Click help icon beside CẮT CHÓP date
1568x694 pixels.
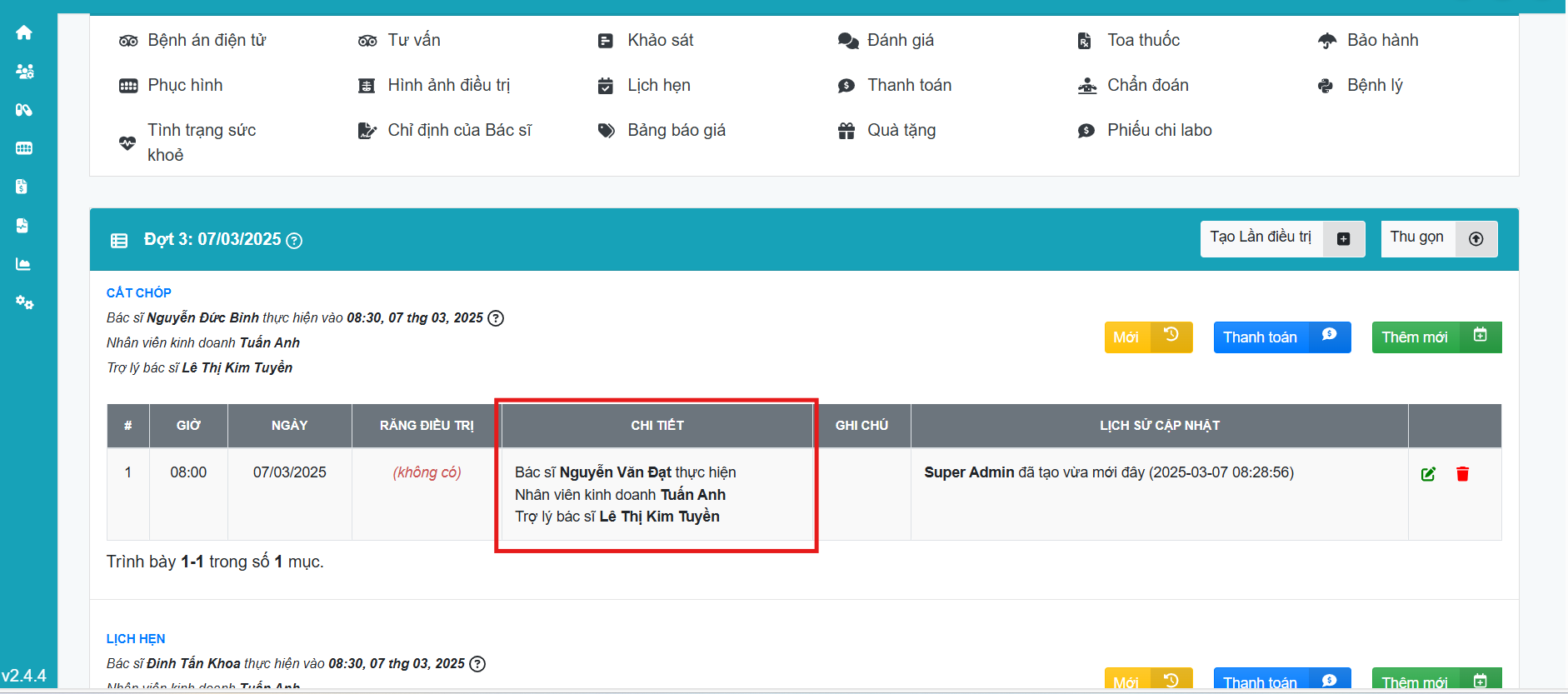click(x=496, y=318)
